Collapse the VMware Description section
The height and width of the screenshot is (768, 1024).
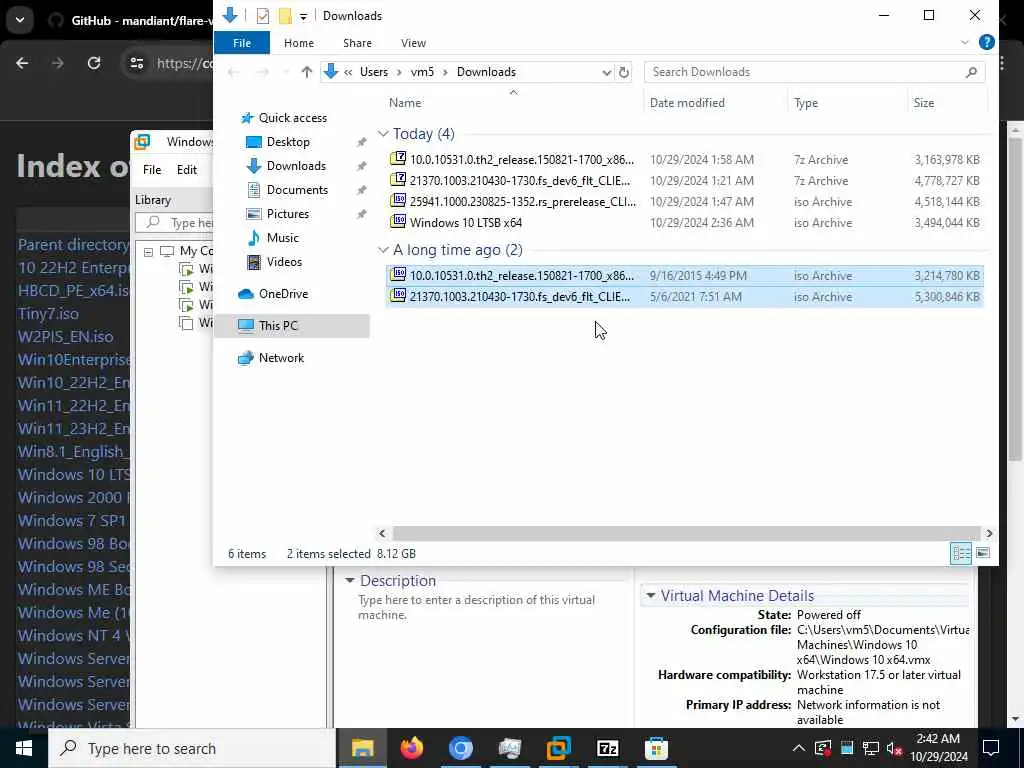pyautogui.click(x=349, y=581)
